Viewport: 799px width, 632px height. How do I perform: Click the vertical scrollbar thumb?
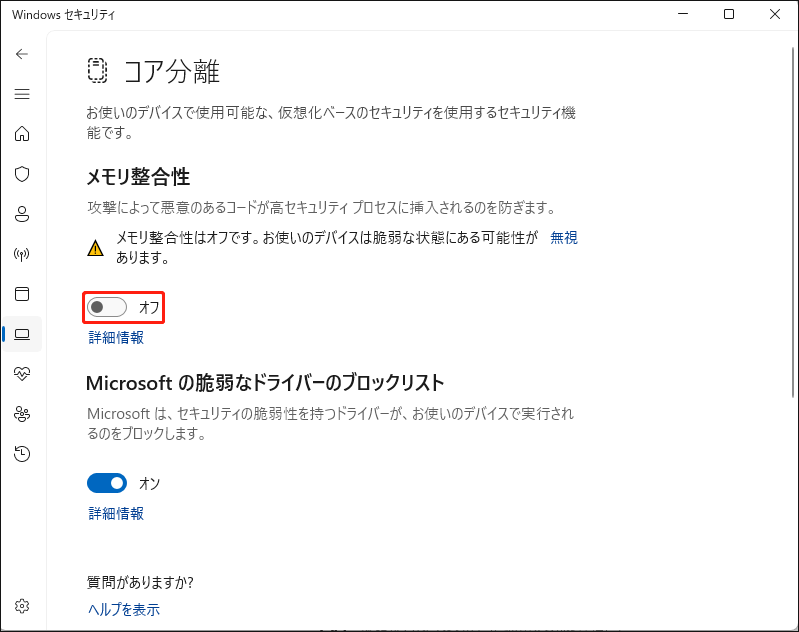coord(793,222)
